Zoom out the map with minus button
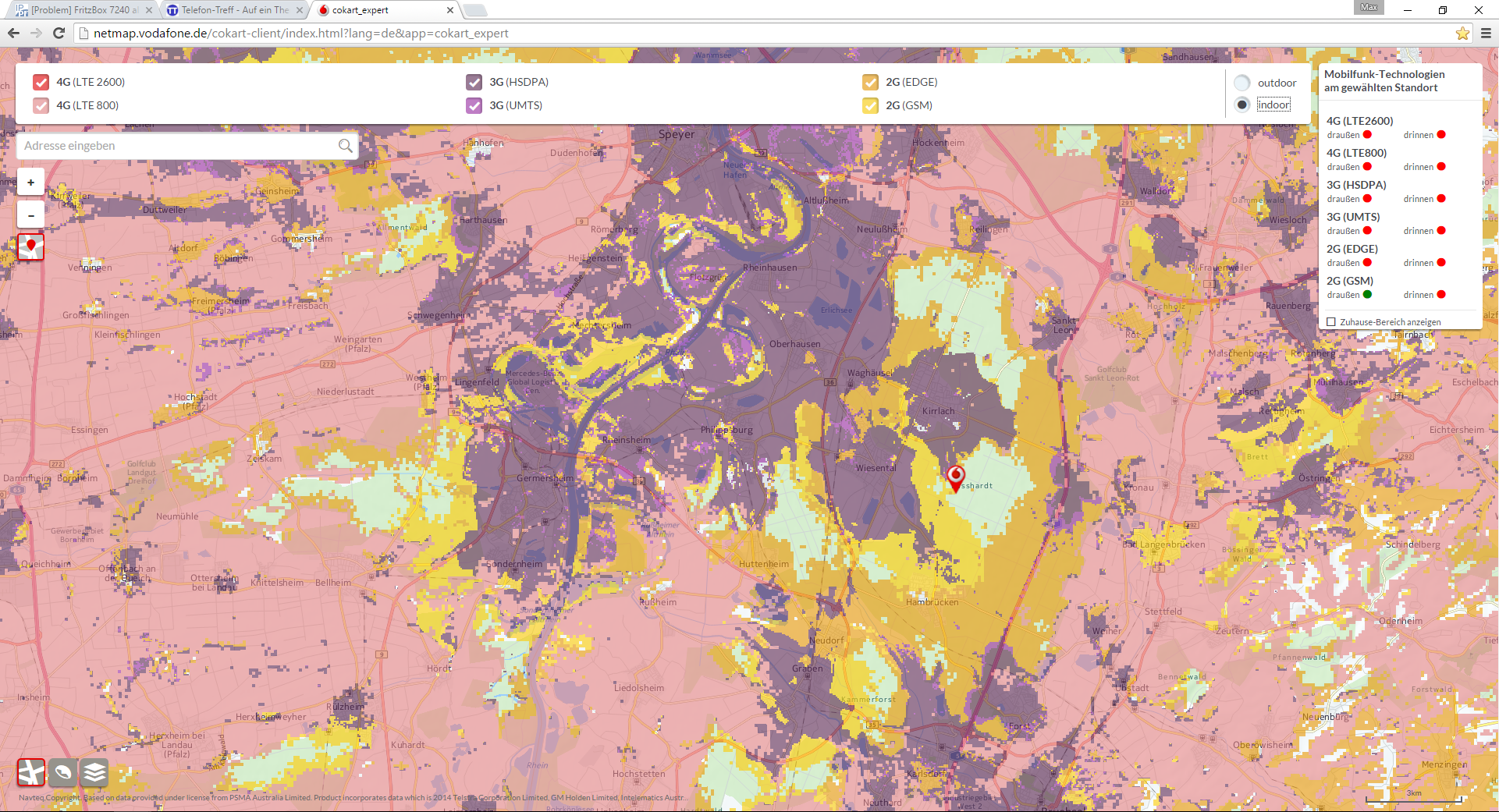1499x812 pixels. pos(31,215)
